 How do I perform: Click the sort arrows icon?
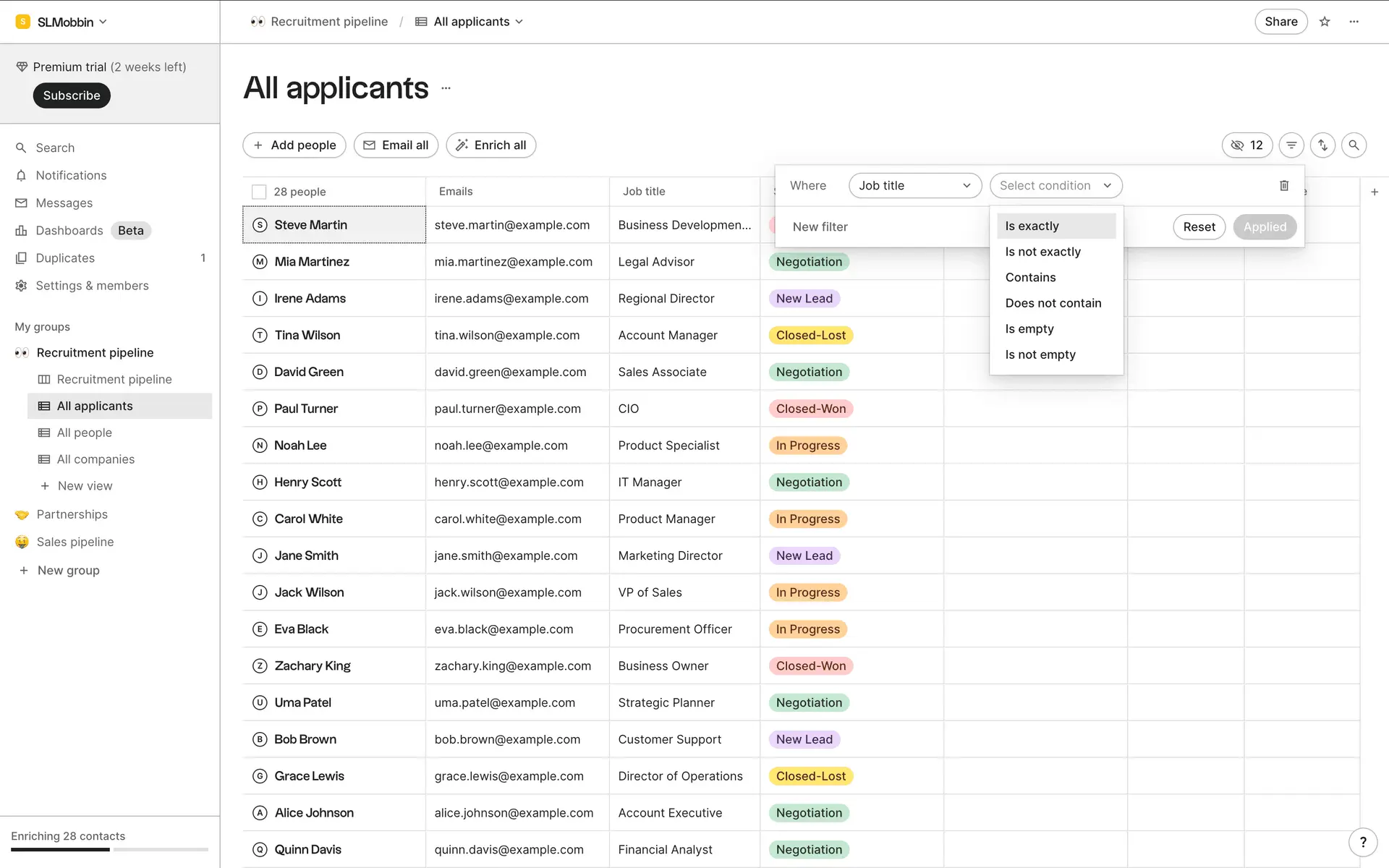tap(1322, 145)
